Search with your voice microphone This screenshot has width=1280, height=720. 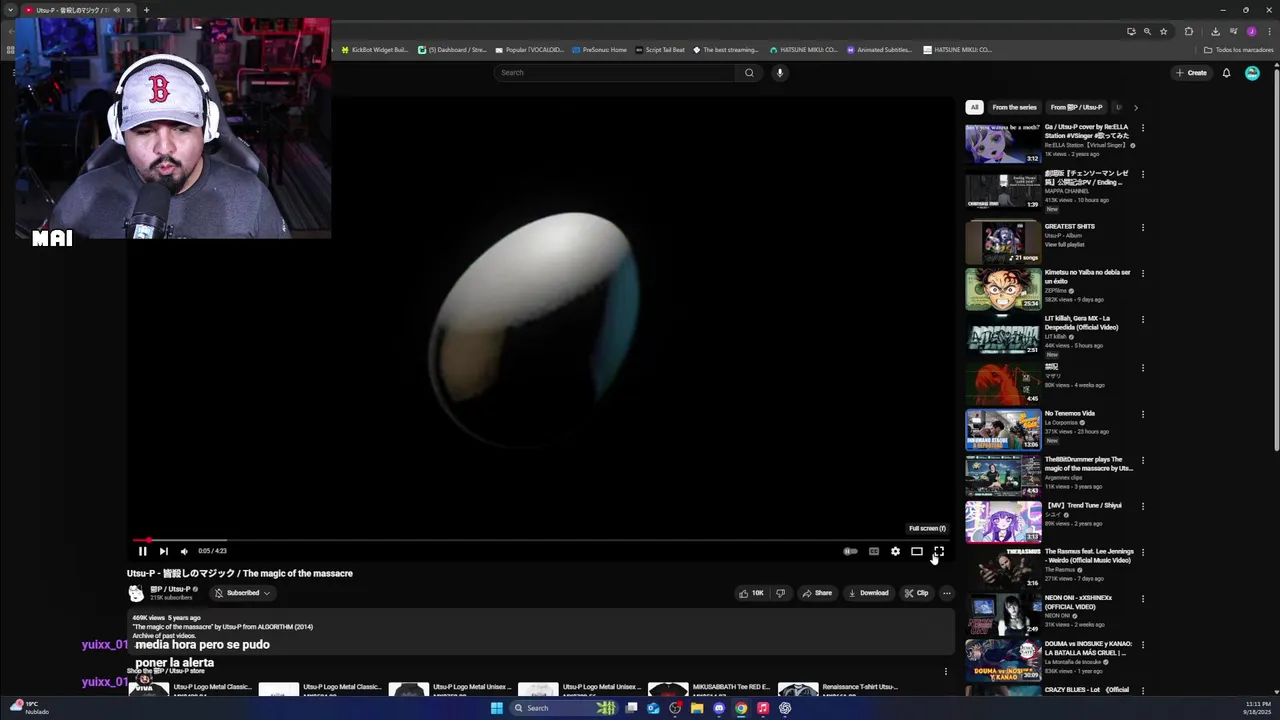tap(780, 73)
